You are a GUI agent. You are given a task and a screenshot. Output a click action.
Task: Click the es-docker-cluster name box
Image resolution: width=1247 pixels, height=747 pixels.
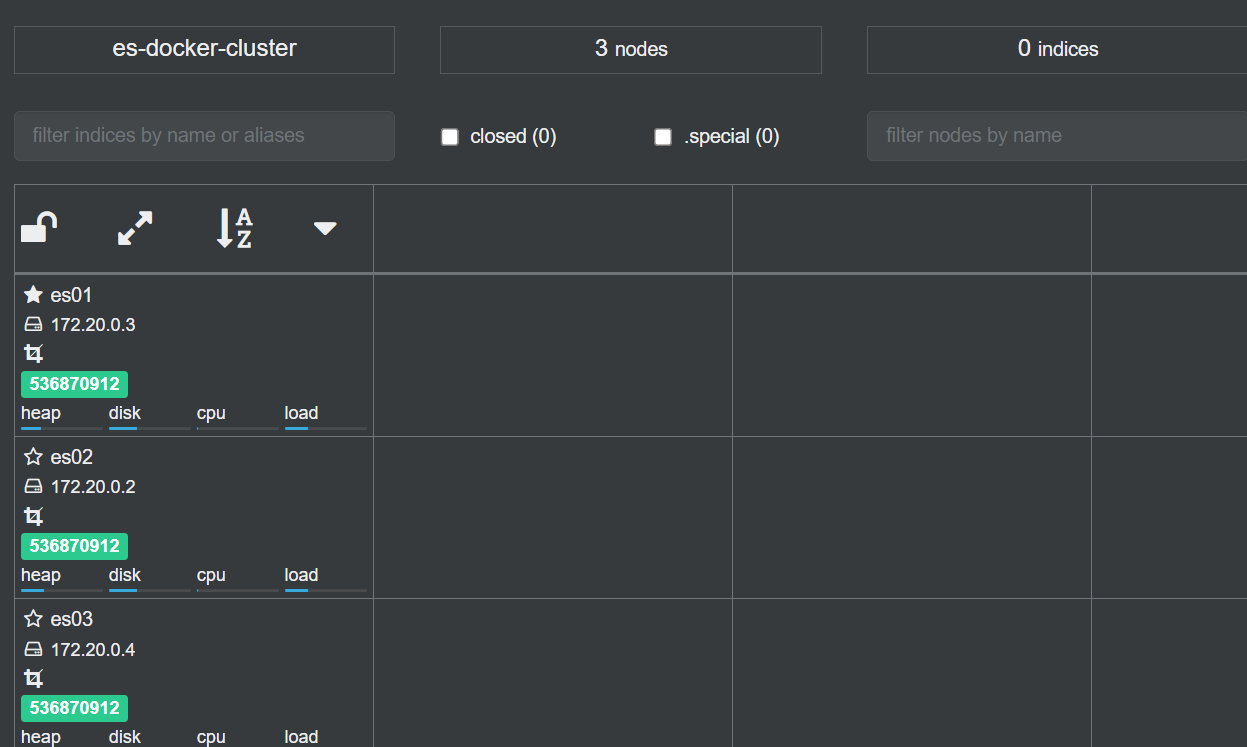coord(204,49)
